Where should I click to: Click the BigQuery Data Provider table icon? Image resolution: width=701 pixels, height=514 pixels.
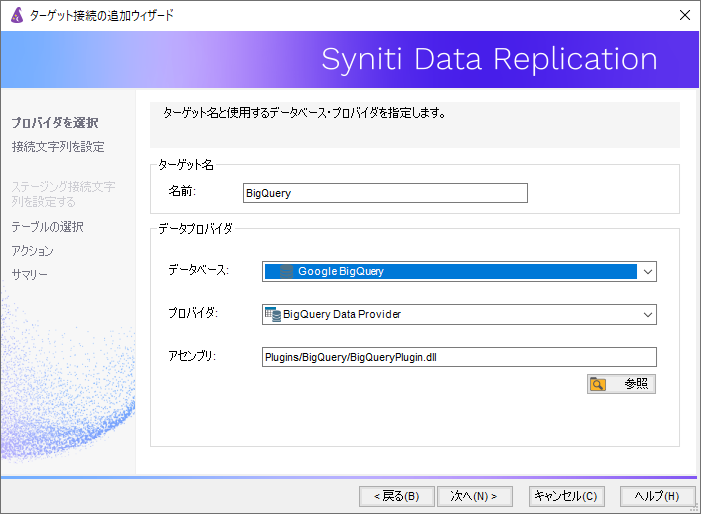coord(272,315)
